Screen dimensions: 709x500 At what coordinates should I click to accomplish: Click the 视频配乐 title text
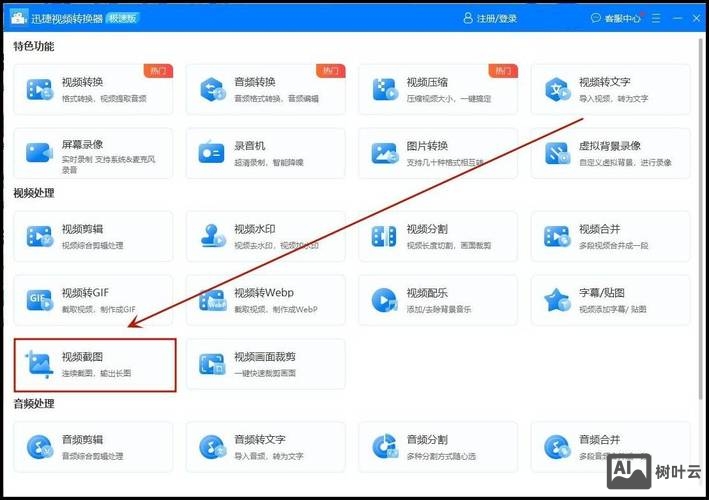point(427,292)
